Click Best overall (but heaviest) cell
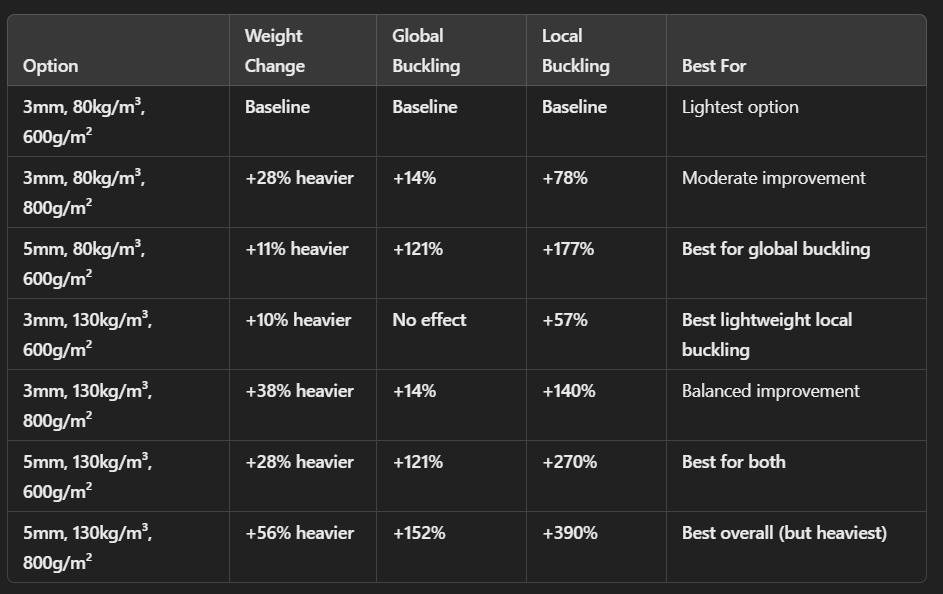 coord(784,533)
